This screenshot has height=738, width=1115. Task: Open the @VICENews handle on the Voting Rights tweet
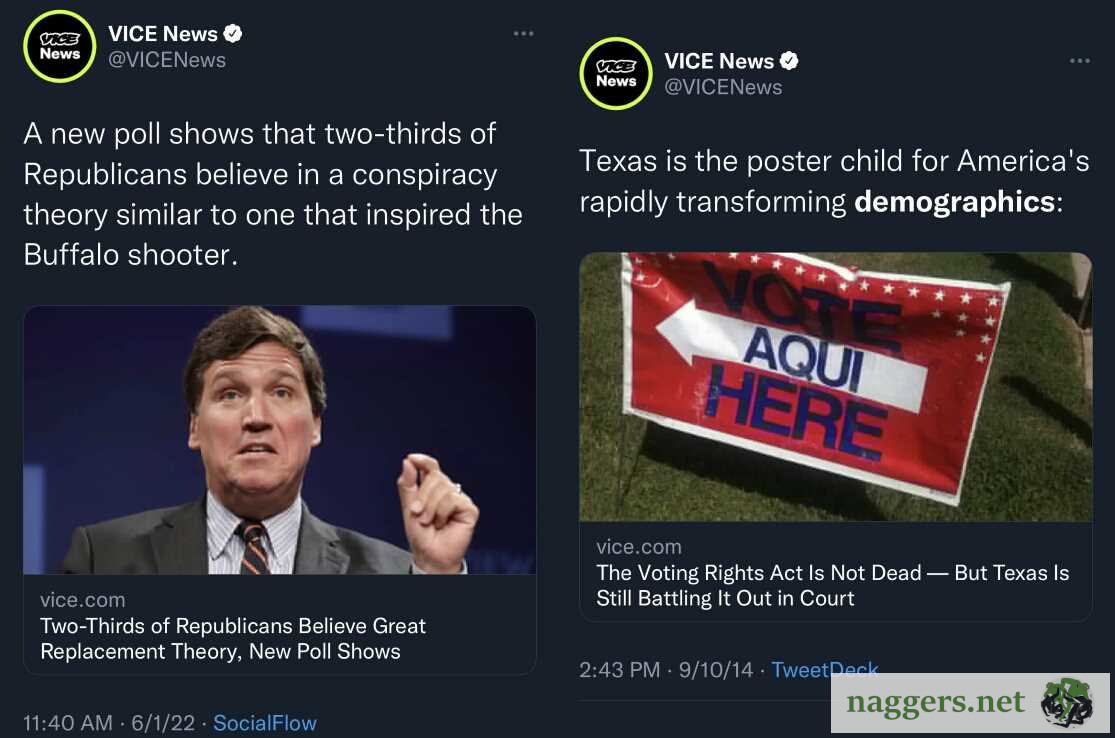tap(723, 87)
